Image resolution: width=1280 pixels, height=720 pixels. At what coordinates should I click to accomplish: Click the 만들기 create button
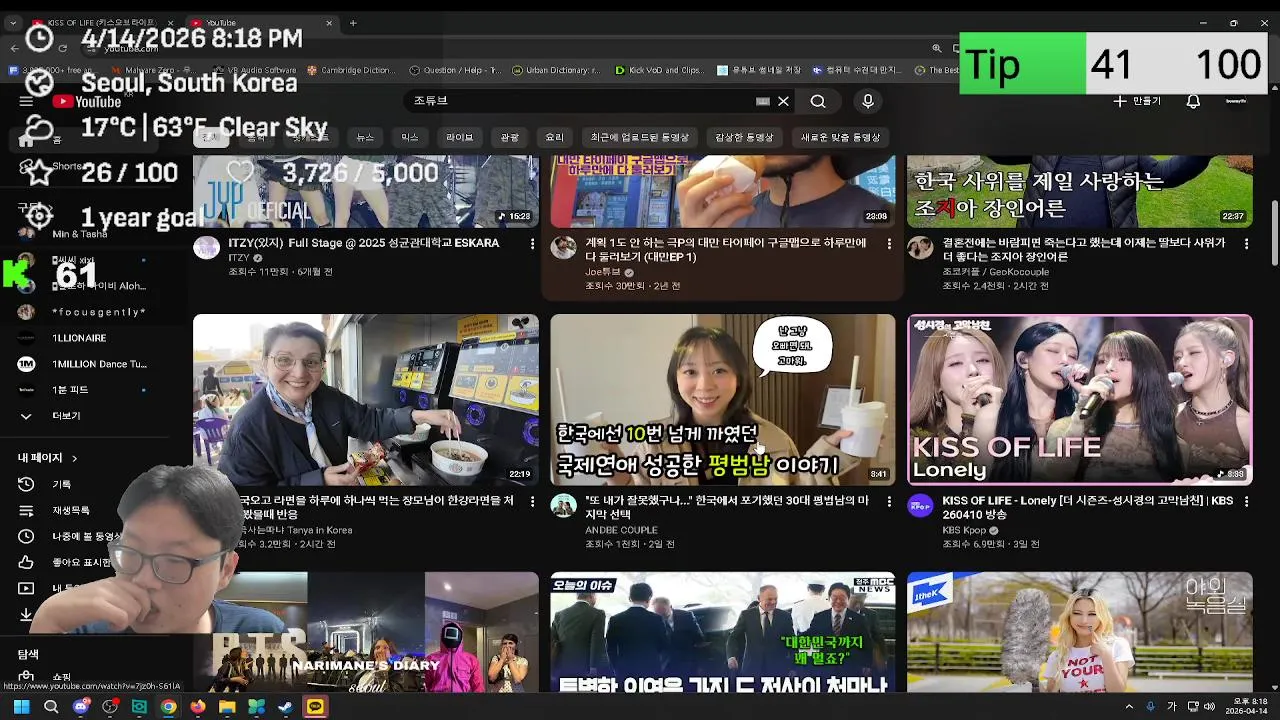coord(1137,101)
